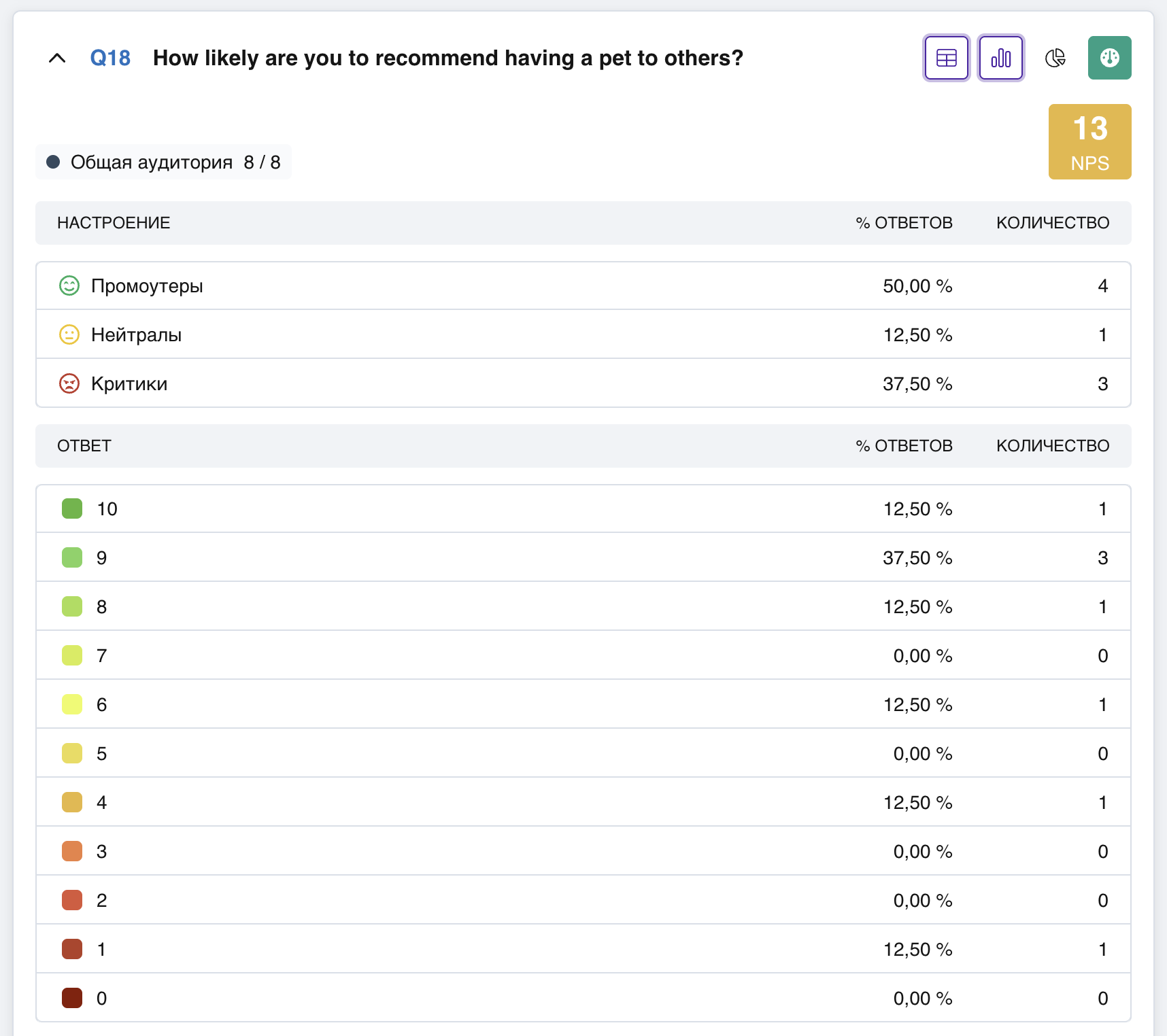Select the Критики row in mood table
The height and width of the screenshot is (1036, 1167).
pyautogui.click(x=583, y=383)
